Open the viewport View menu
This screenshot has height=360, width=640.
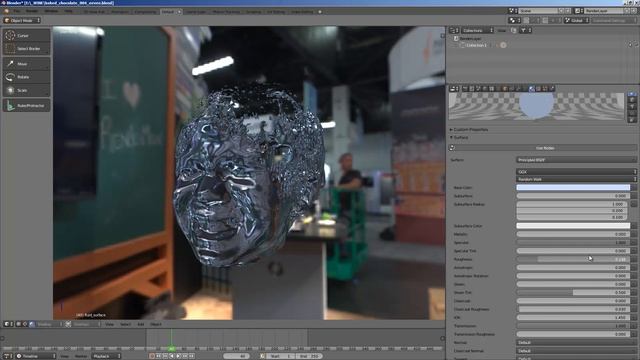[109, 324]
